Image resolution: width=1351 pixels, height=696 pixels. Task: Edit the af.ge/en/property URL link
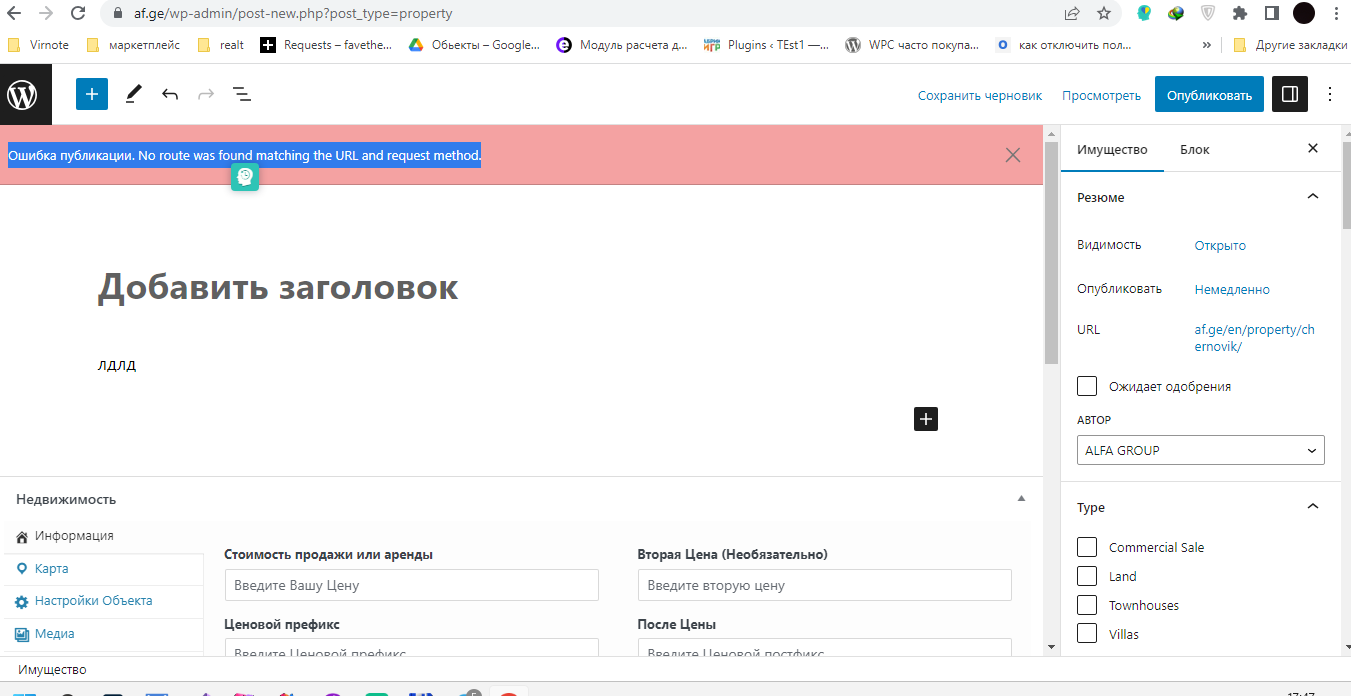click(x=1255, y=338)
